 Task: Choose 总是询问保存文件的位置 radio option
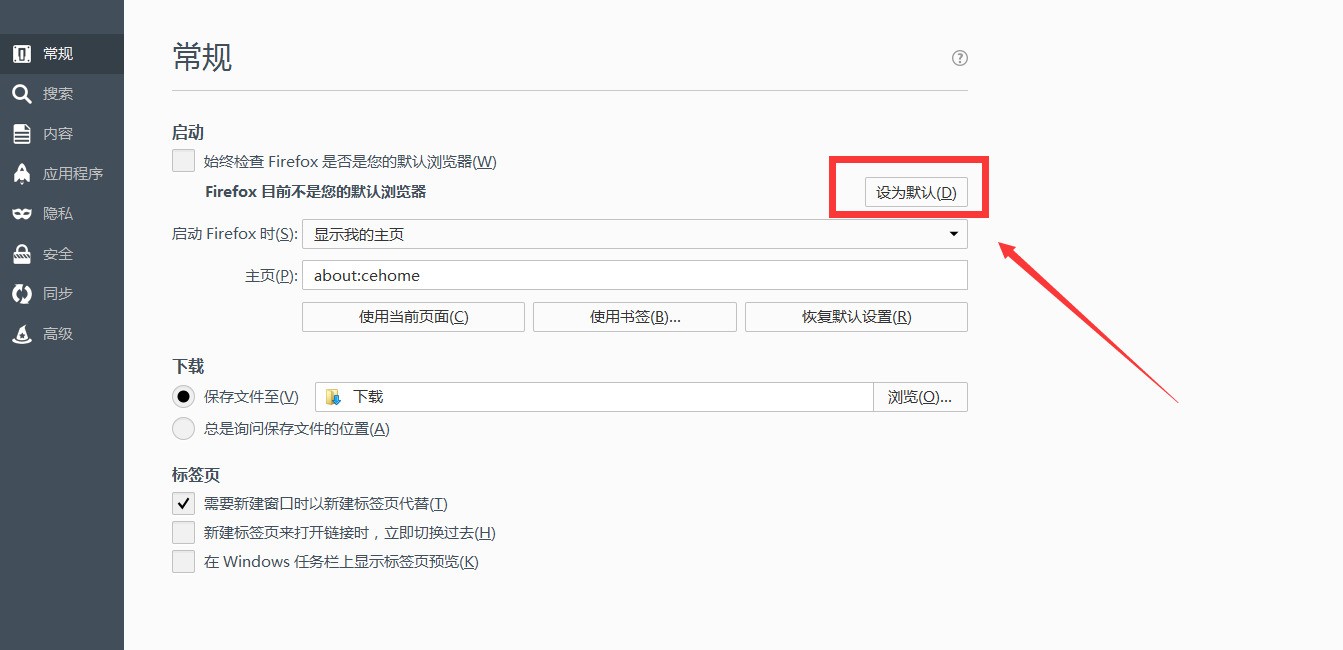[183, 429]
